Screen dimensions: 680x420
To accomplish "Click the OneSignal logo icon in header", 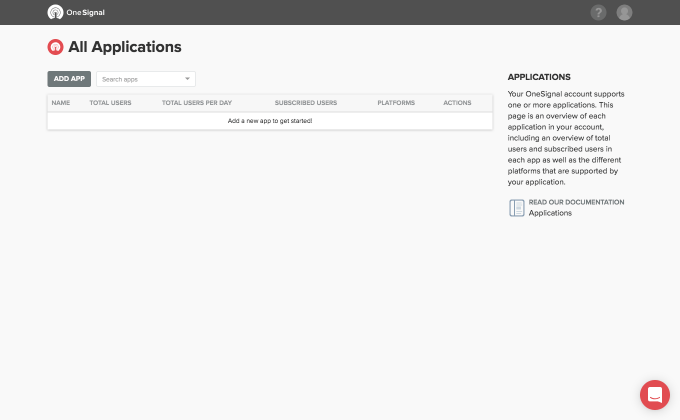I will point(55,12).
